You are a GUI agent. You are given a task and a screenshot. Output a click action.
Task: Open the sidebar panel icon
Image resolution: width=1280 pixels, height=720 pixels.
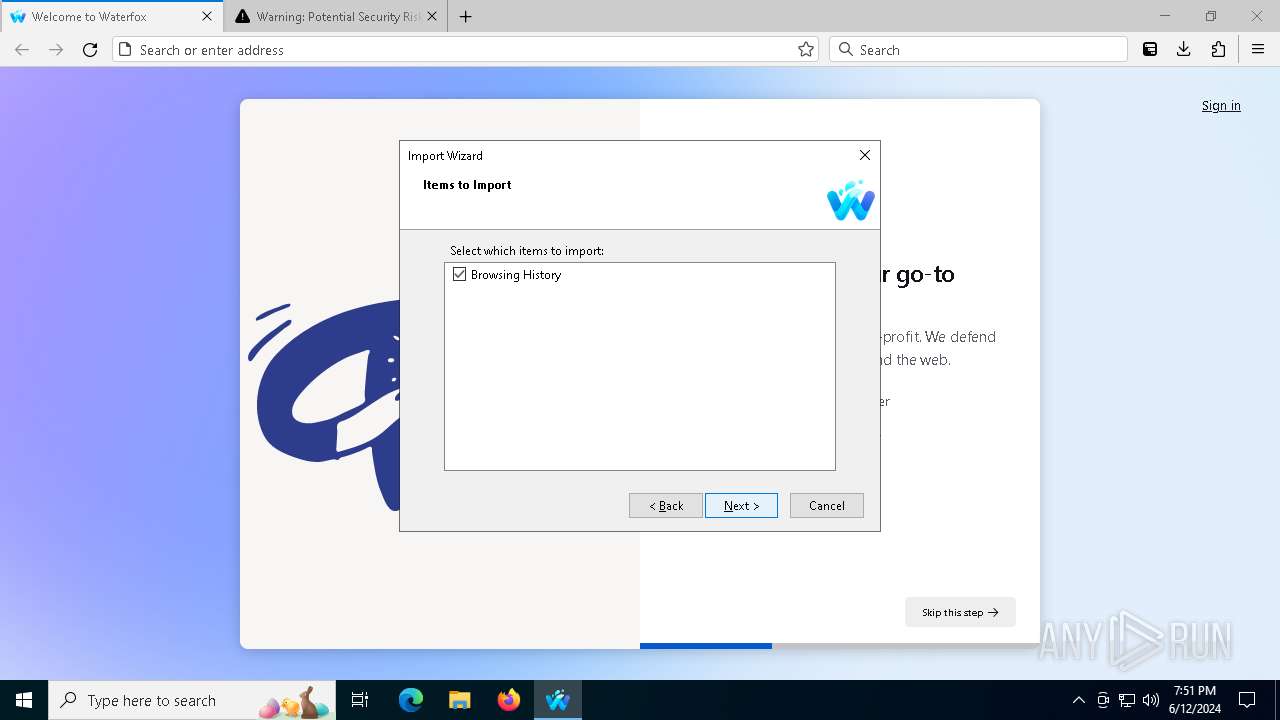pyautogui.click(x=1150, y=50)
